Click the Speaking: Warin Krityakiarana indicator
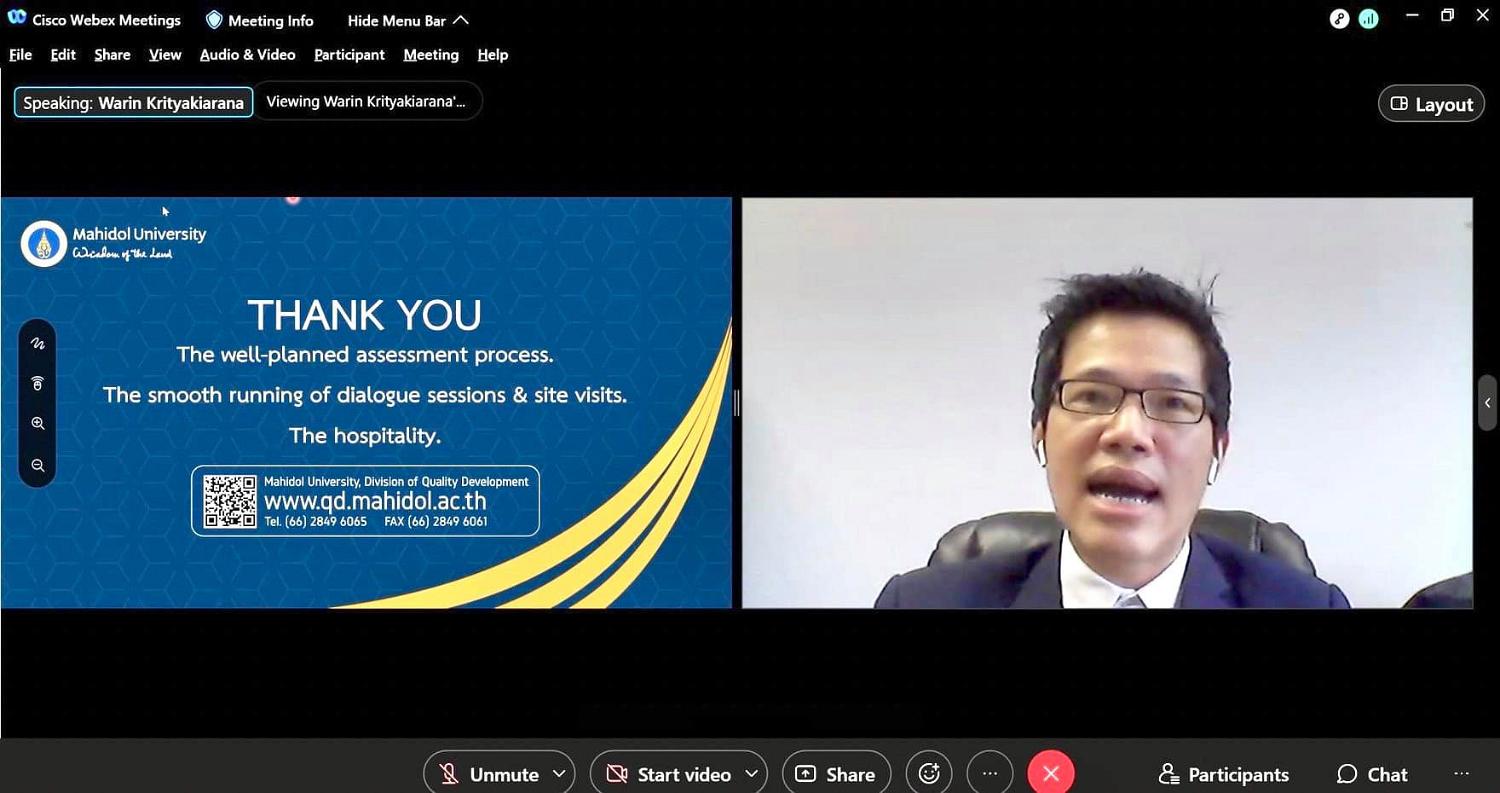 [133, 103]
